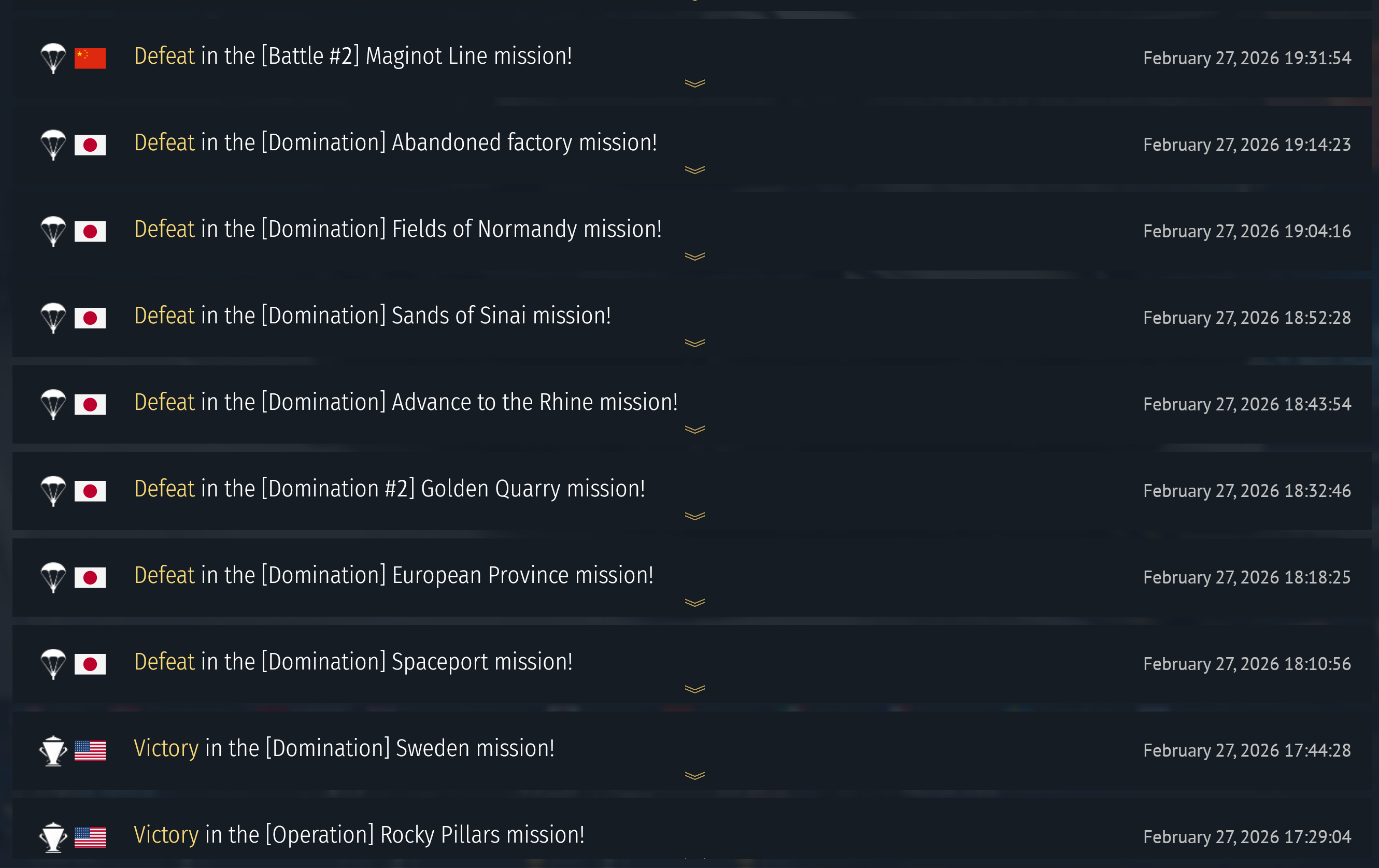Expand the Sweden mission victory details
The height and width of the screenshot is (868, 1379).
694,776
